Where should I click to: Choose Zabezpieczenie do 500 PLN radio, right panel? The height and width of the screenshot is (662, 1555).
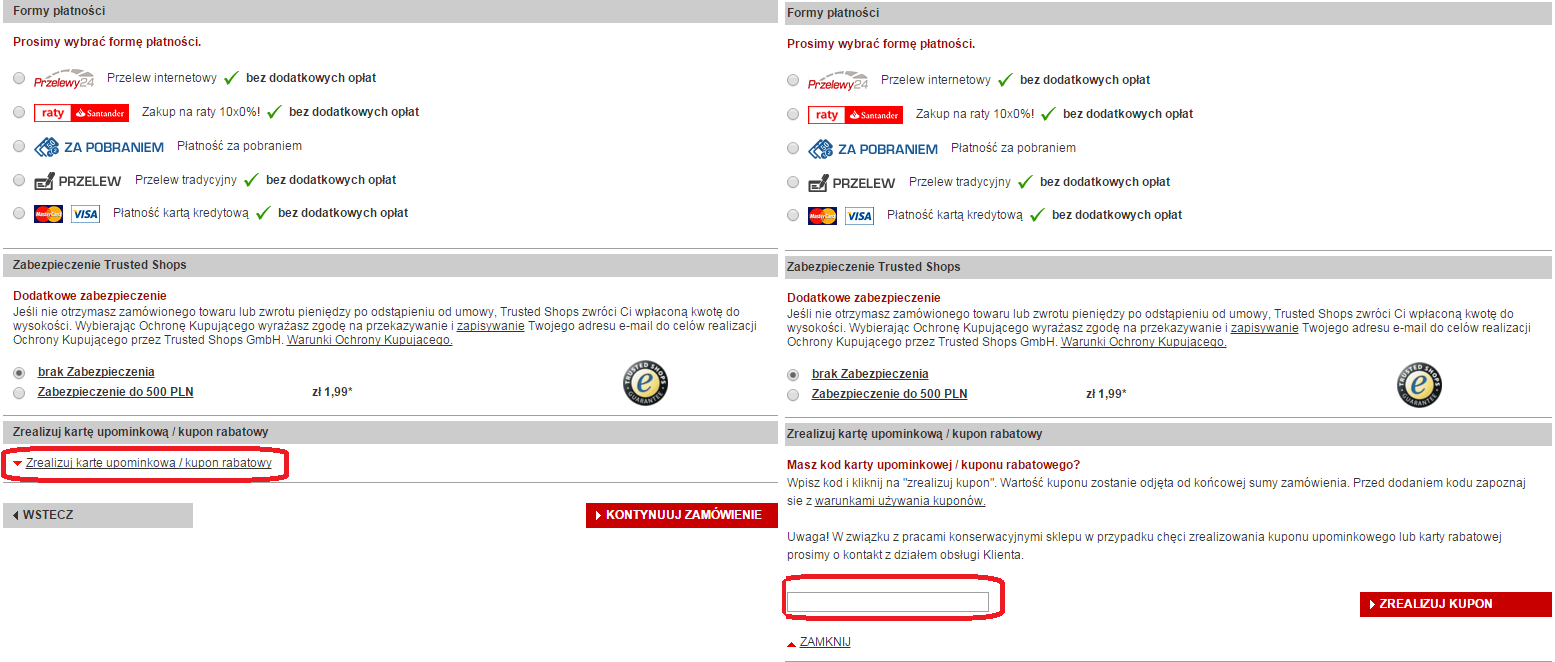[x=793, y=394]
